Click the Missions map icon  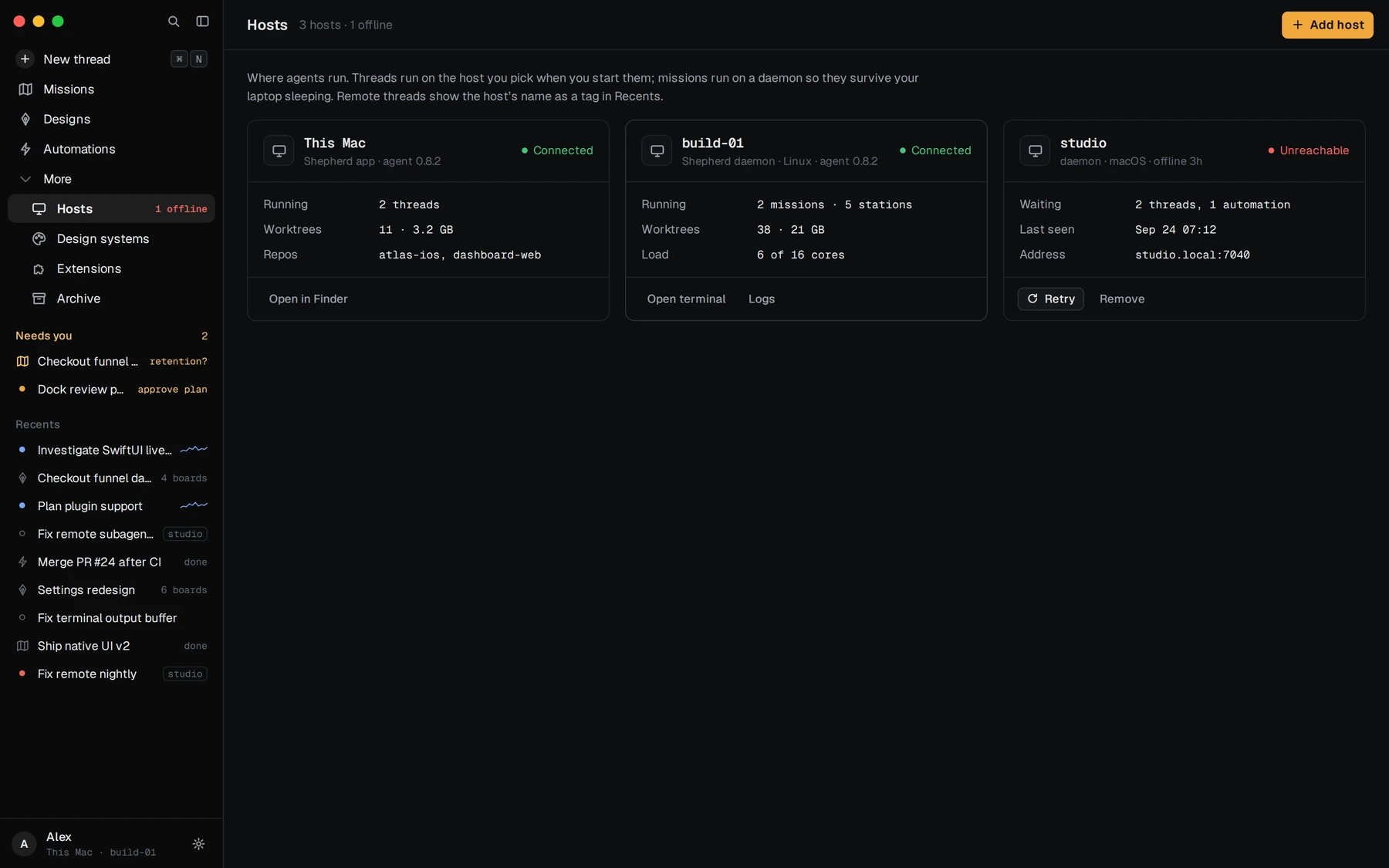tap(25, 90)
